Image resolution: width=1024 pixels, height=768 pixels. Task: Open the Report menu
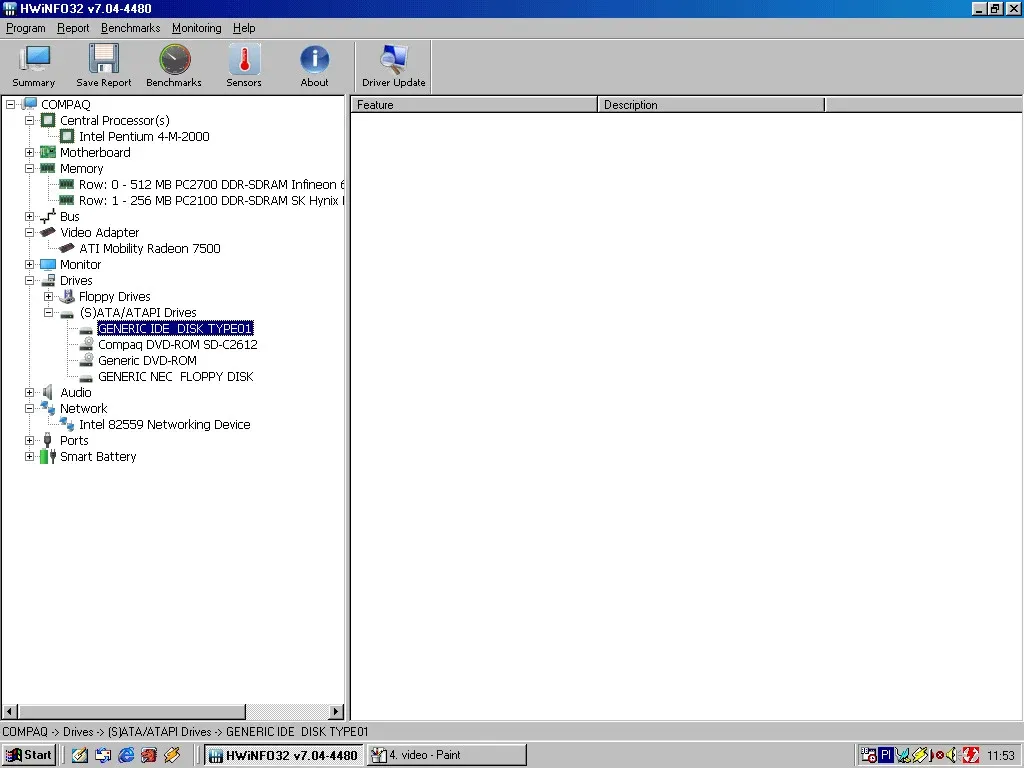(73, 28)
